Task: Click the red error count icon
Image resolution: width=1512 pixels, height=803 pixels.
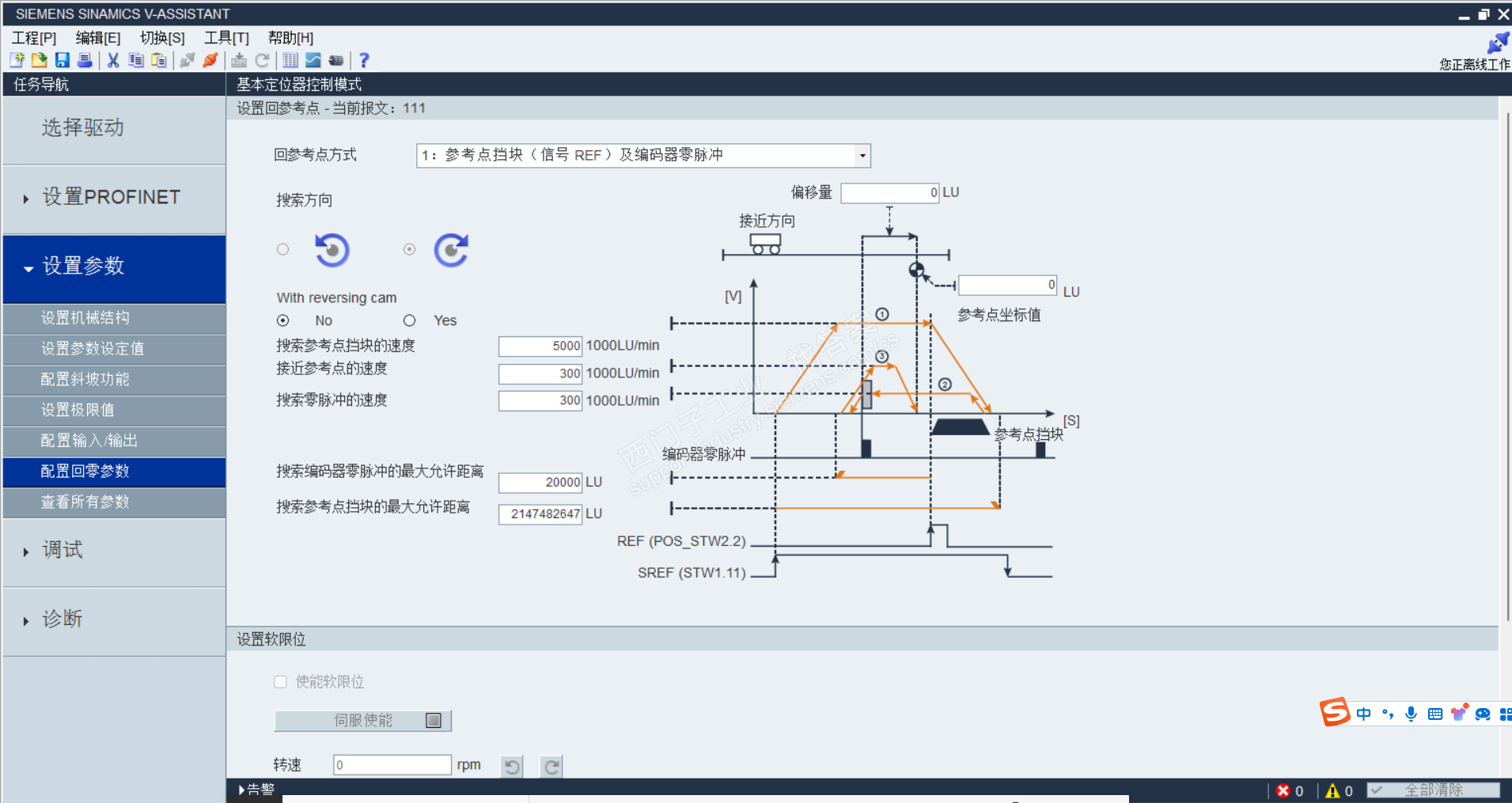Action: 1283,790
